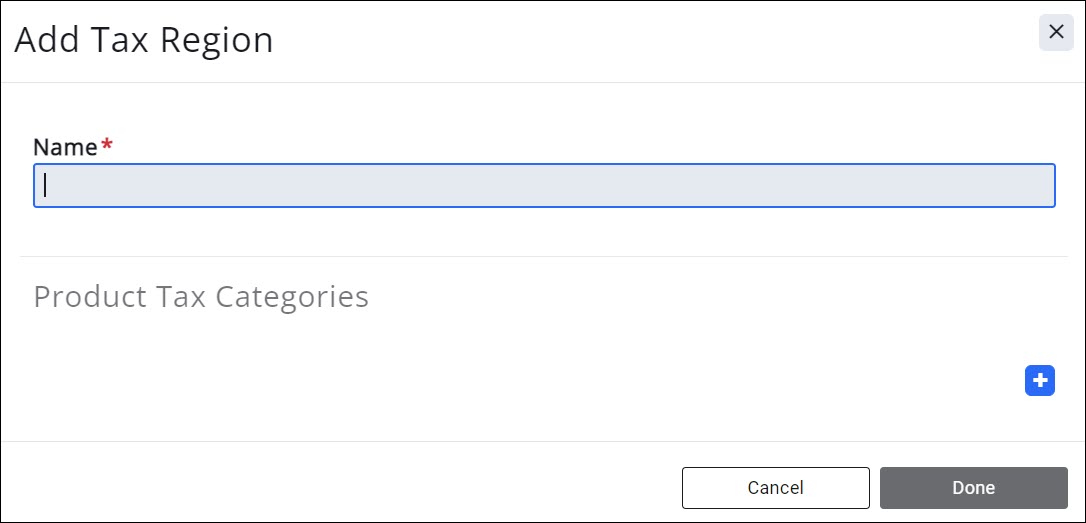Click the Product Tax Categories heading
The image size is (1086, 523).
tap(201, 297)
